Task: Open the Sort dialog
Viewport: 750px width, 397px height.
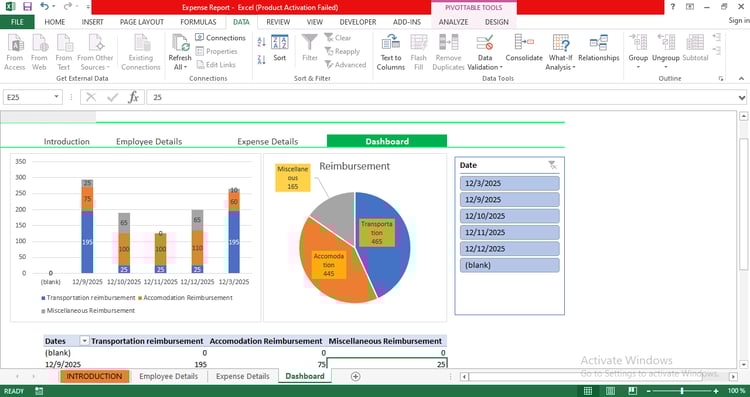Action: click(280, 48)
